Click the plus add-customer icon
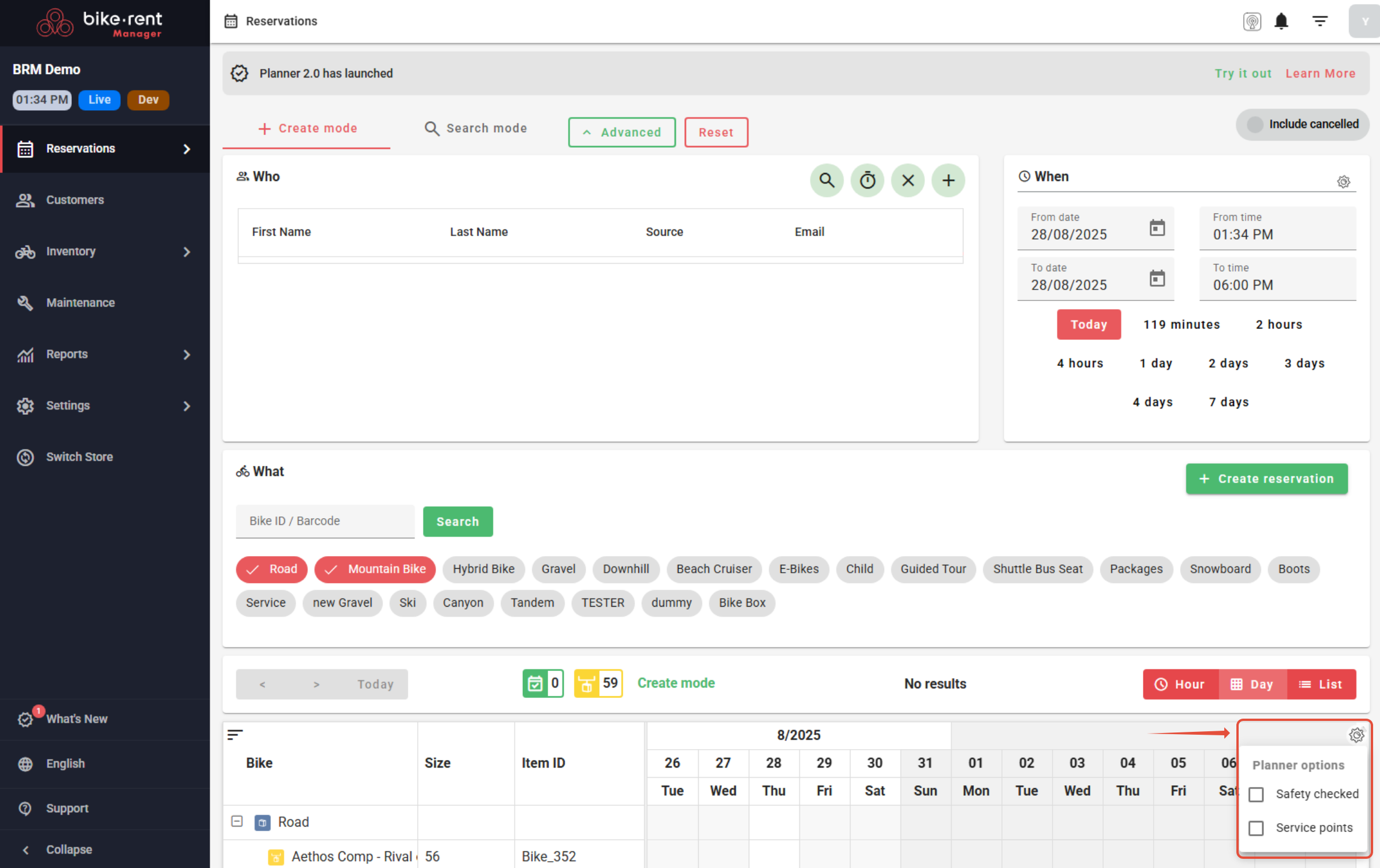 point(948,180)
